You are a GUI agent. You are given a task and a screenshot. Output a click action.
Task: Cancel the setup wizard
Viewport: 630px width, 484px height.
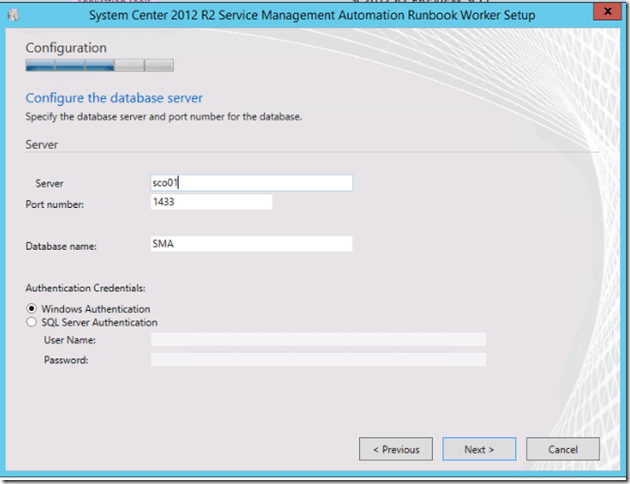pyautogui.click(x=562, y=449)
